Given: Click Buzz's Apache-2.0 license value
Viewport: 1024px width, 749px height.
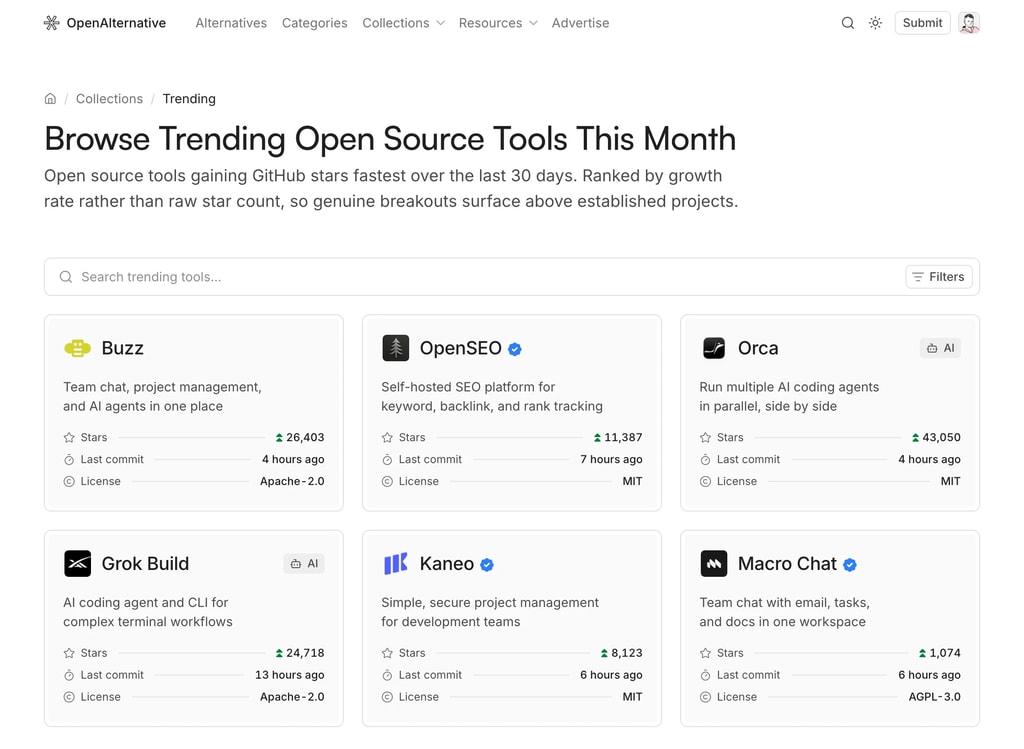Looking at the screenshot, I should [292, 481].
